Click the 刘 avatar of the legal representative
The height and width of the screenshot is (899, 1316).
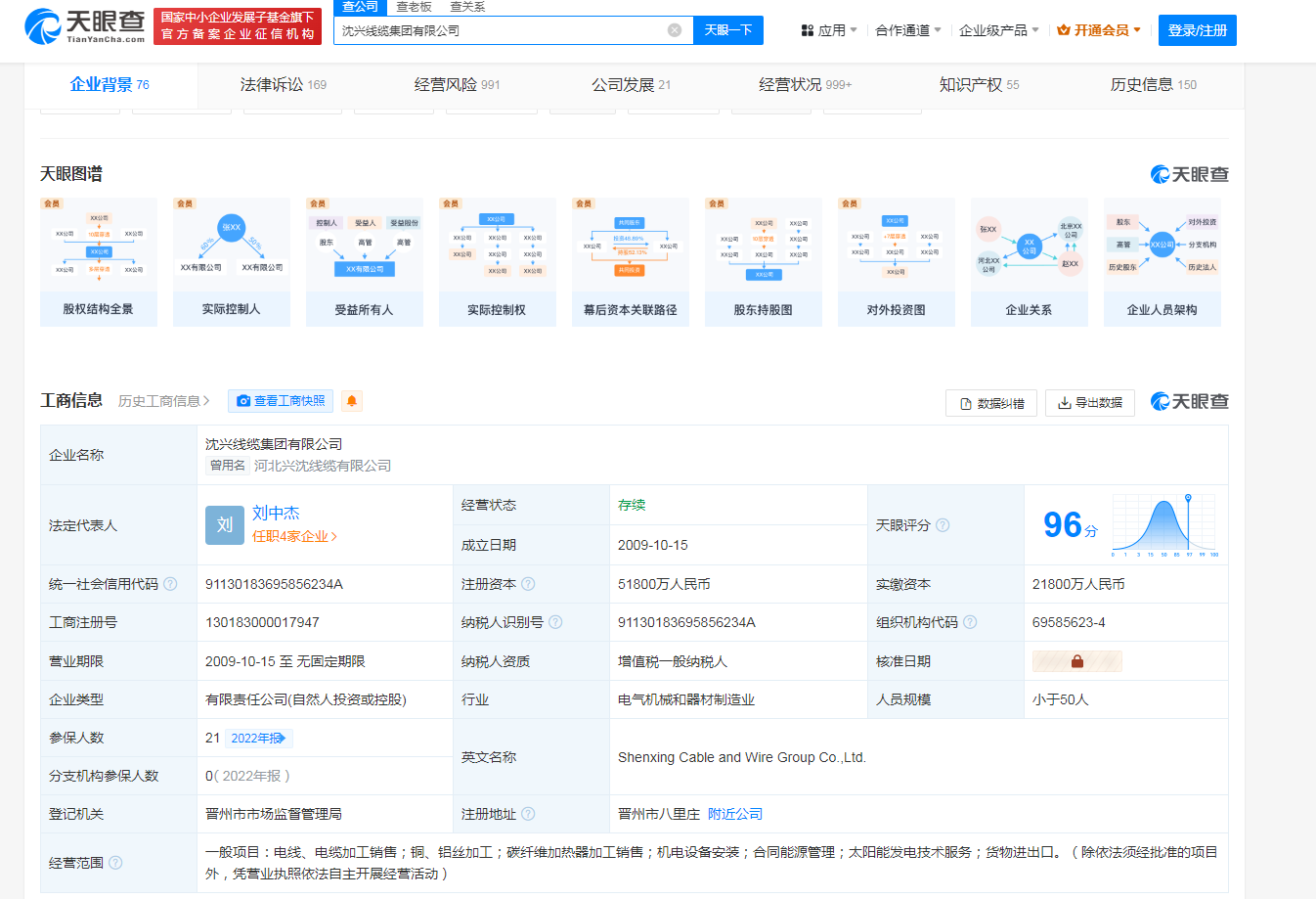click(224, 525)
